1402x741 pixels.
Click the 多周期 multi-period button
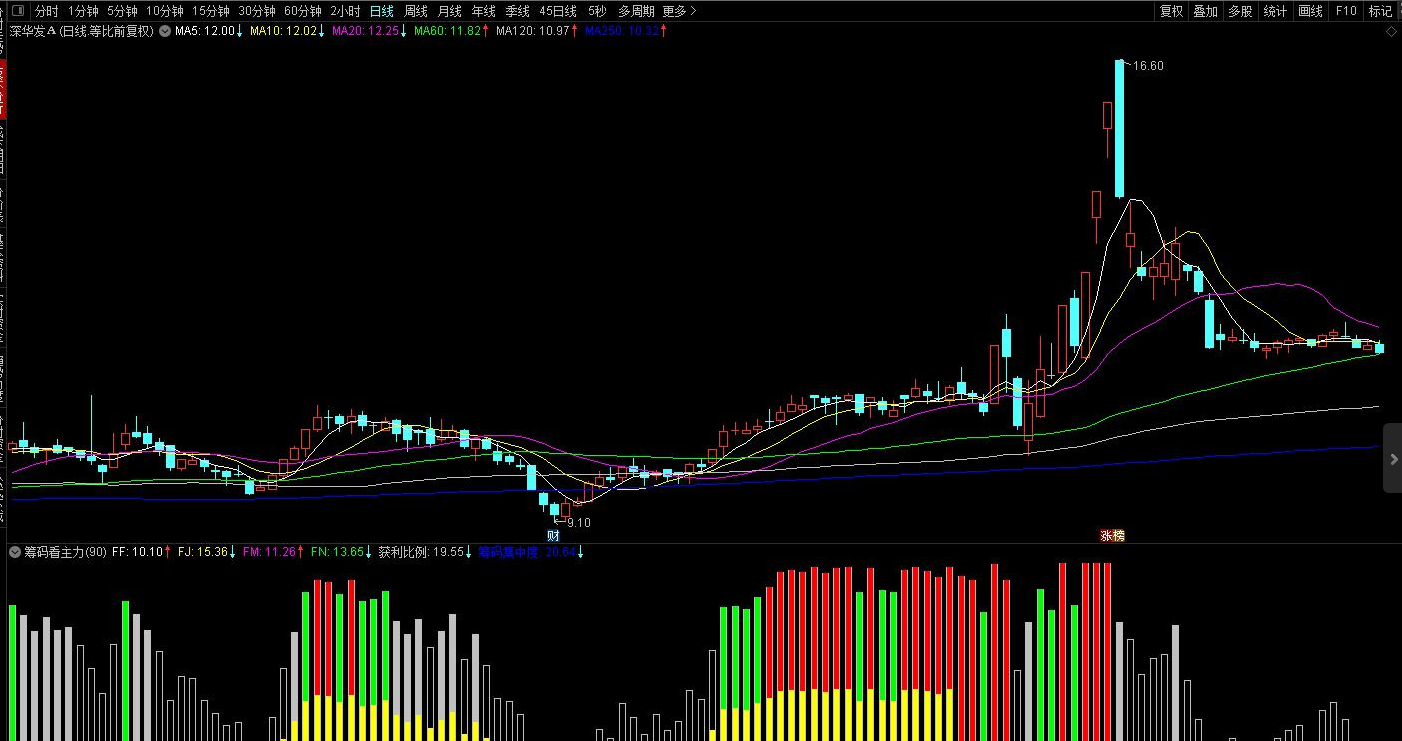pyautogui.click(x=636, y=11)
